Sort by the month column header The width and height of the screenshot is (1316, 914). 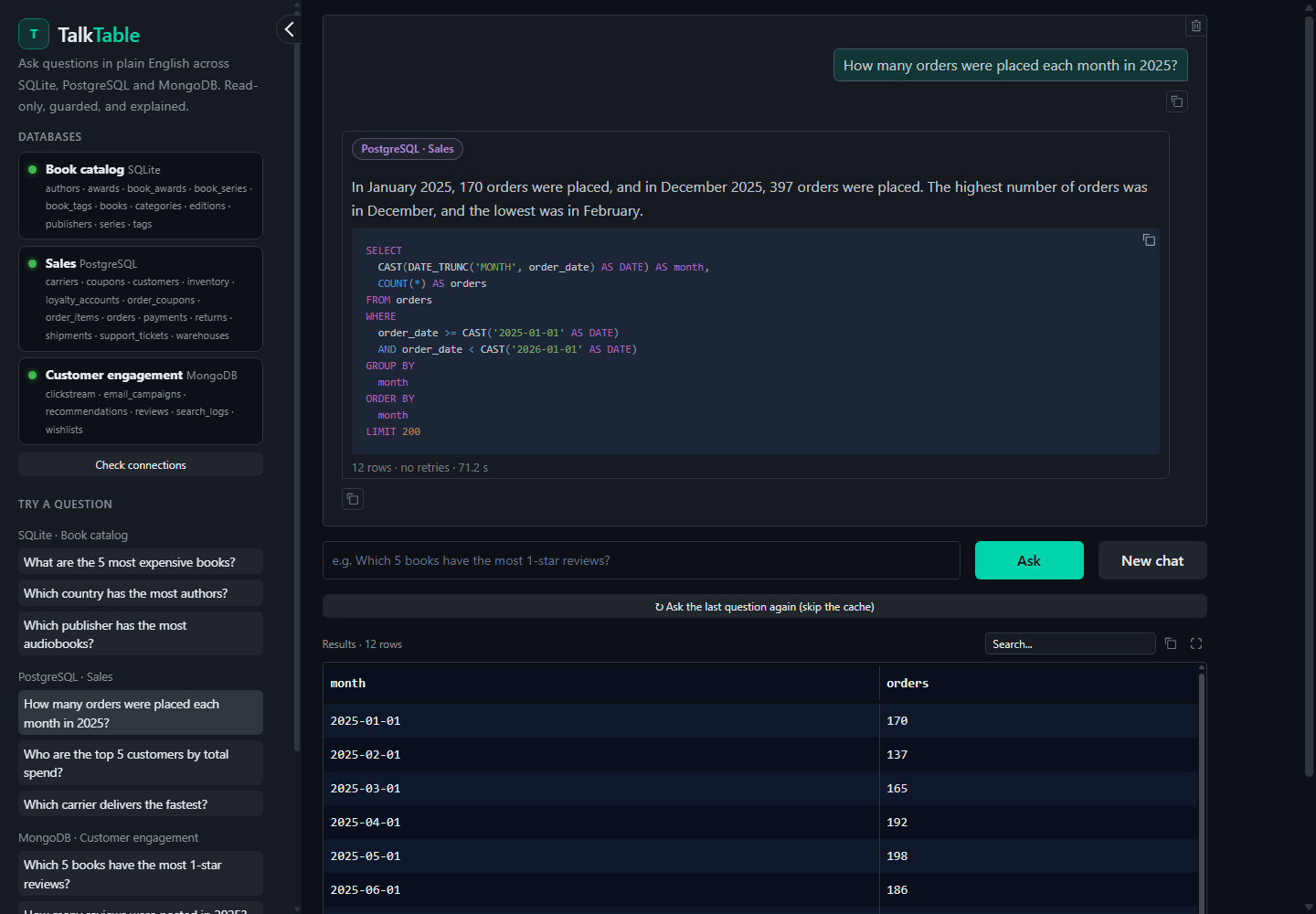601,683
